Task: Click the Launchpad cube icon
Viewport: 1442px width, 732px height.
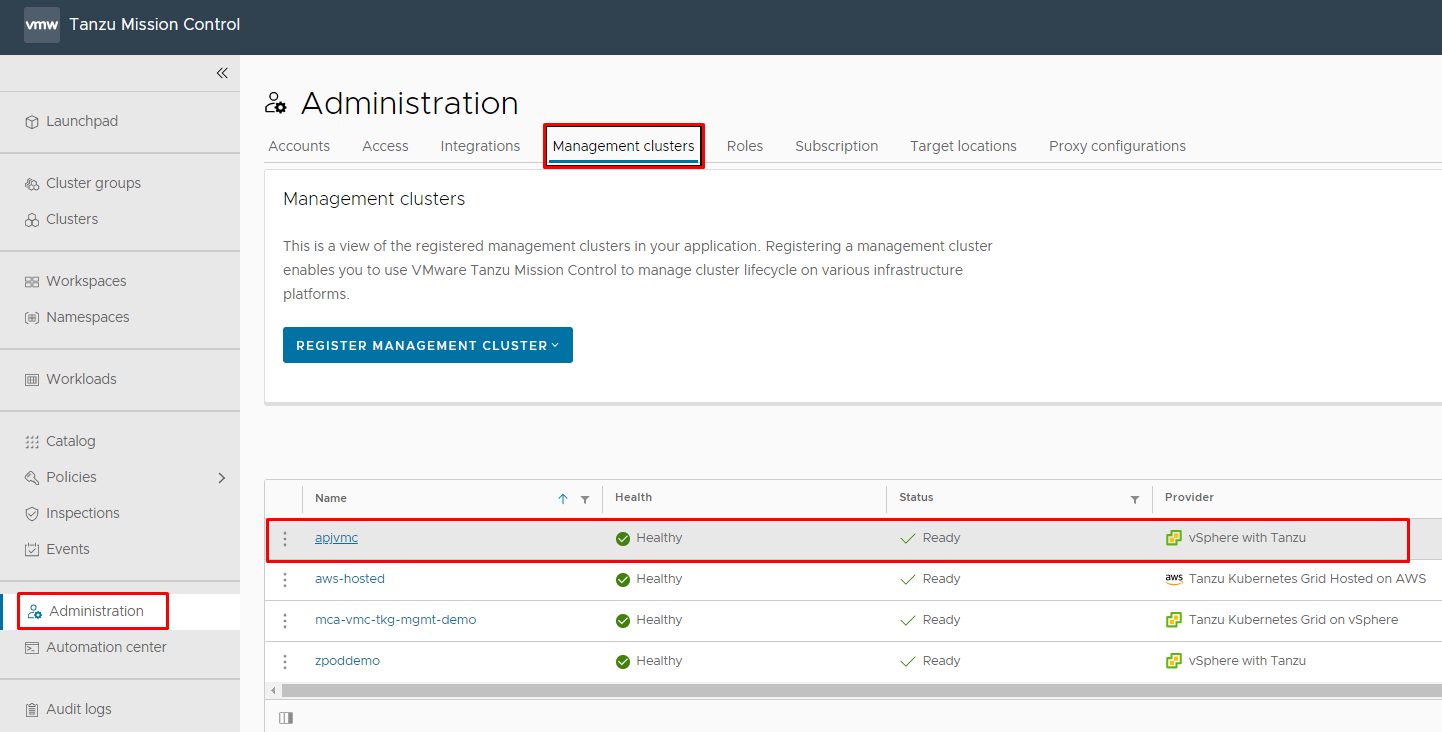Action: coord(32,122)
